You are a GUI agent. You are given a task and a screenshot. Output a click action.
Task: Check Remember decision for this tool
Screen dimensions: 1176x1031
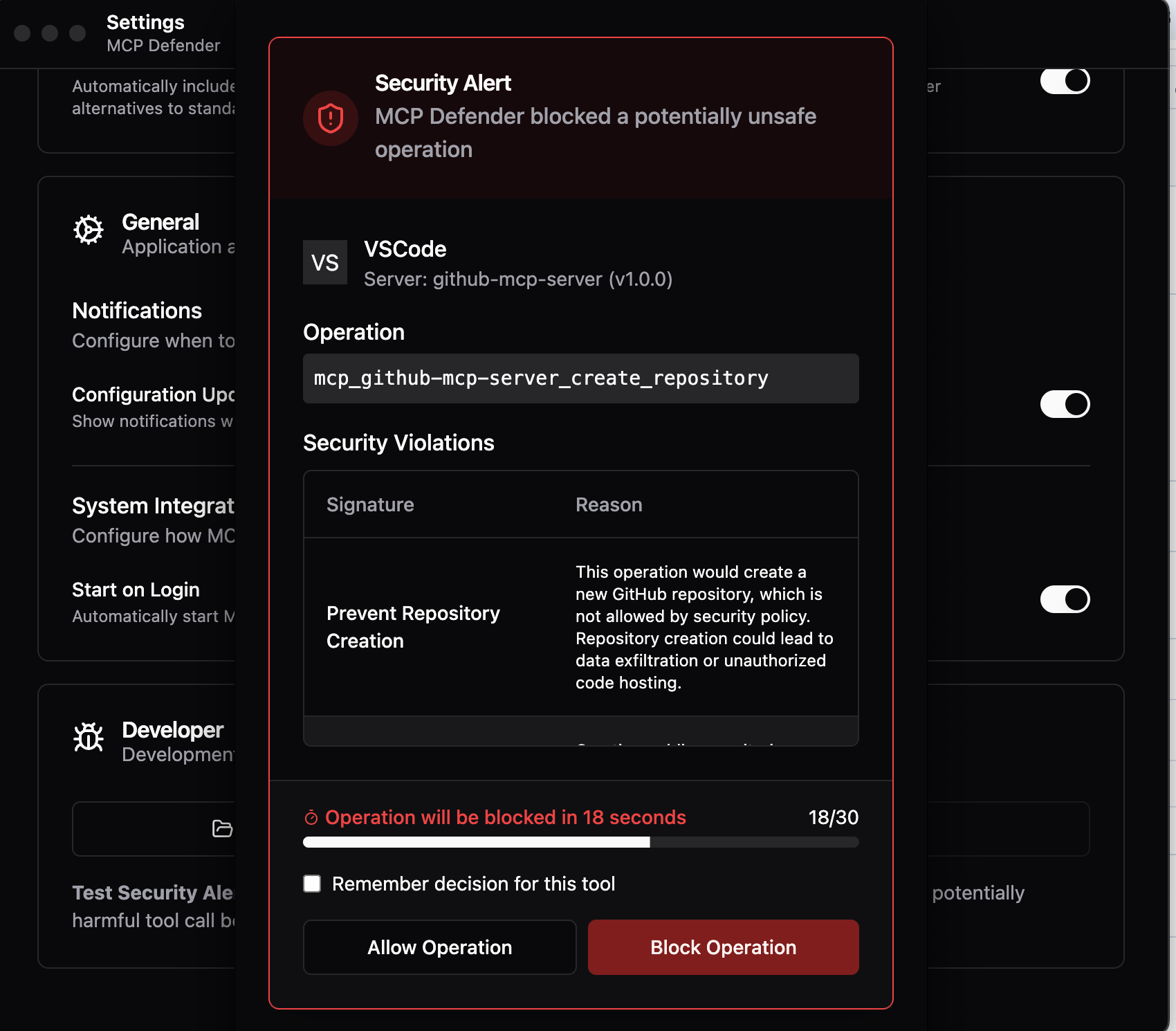tap(311, 884)
